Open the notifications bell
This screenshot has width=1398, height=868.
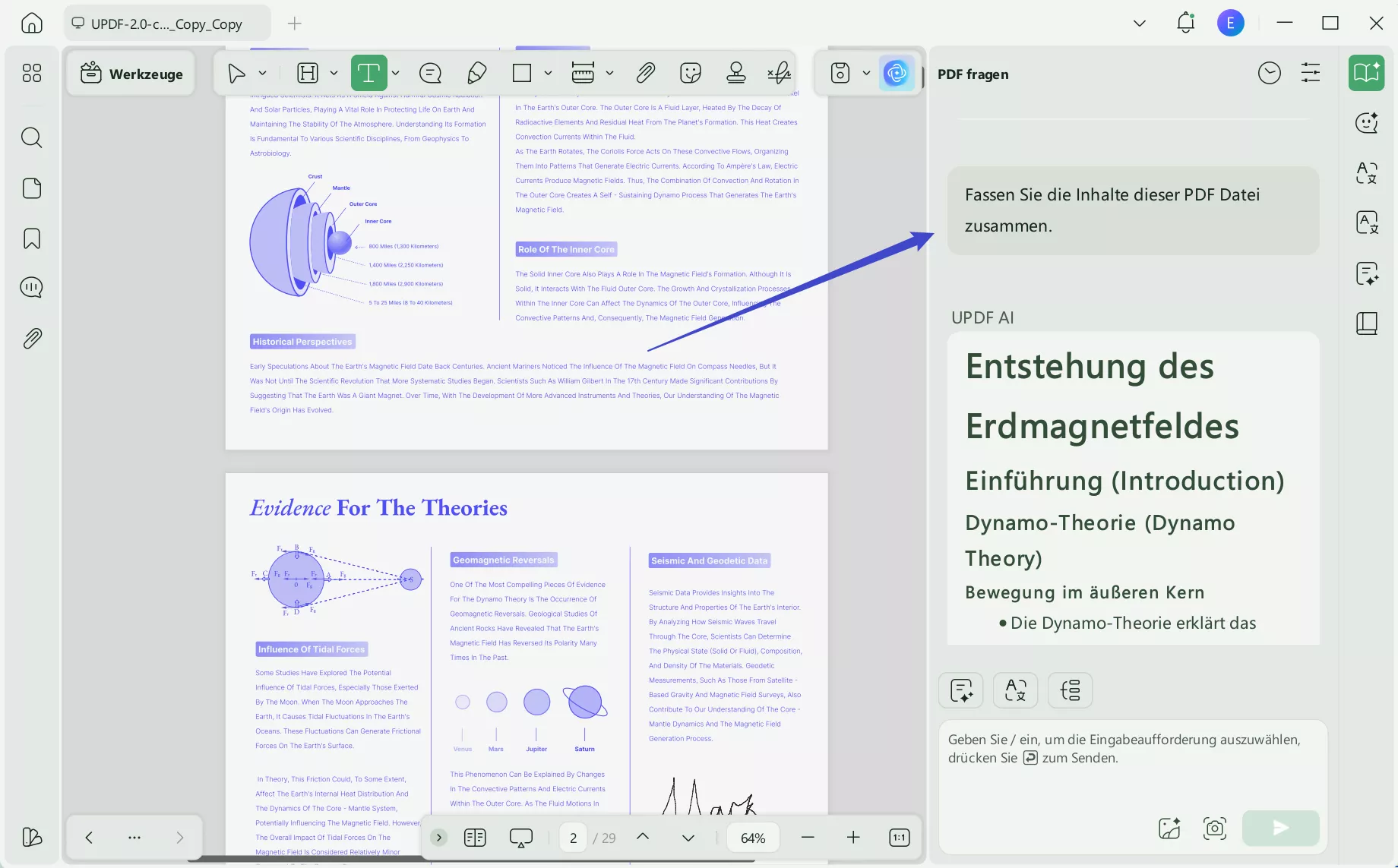pyautogui.click(x=1185, y=23)
